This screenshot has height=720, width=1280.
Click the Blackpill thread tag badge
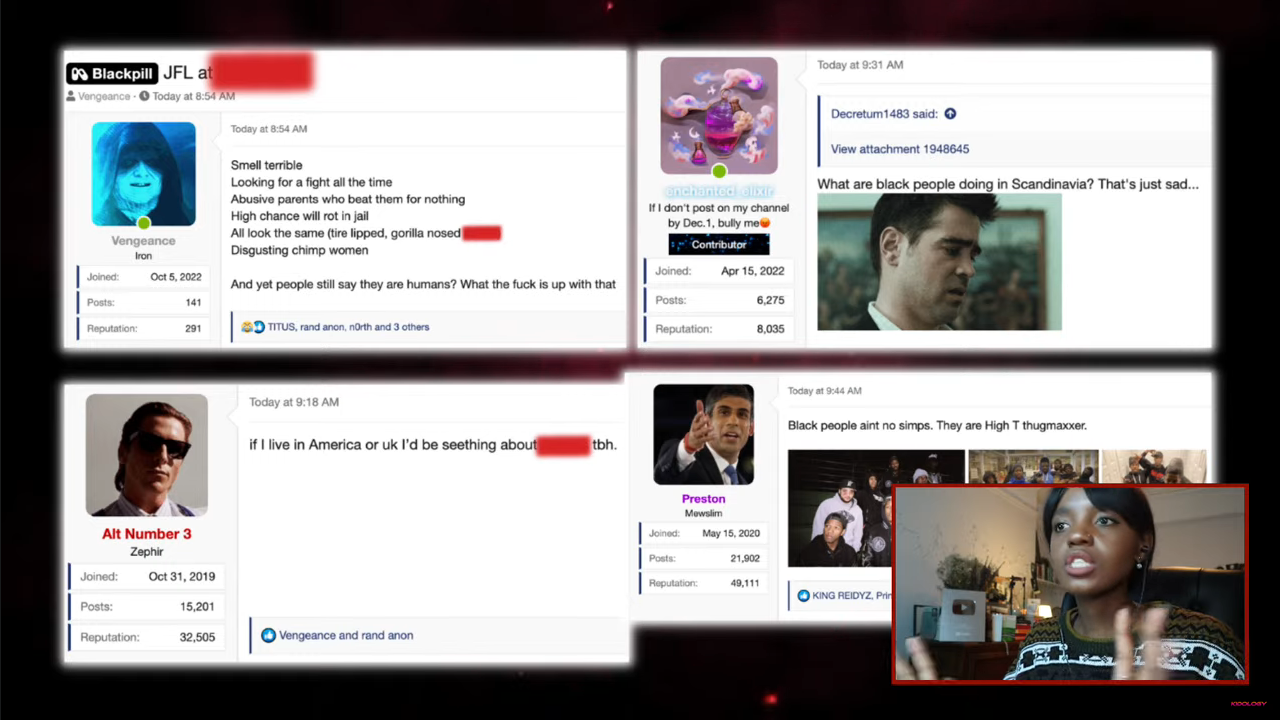coord(112,73)
